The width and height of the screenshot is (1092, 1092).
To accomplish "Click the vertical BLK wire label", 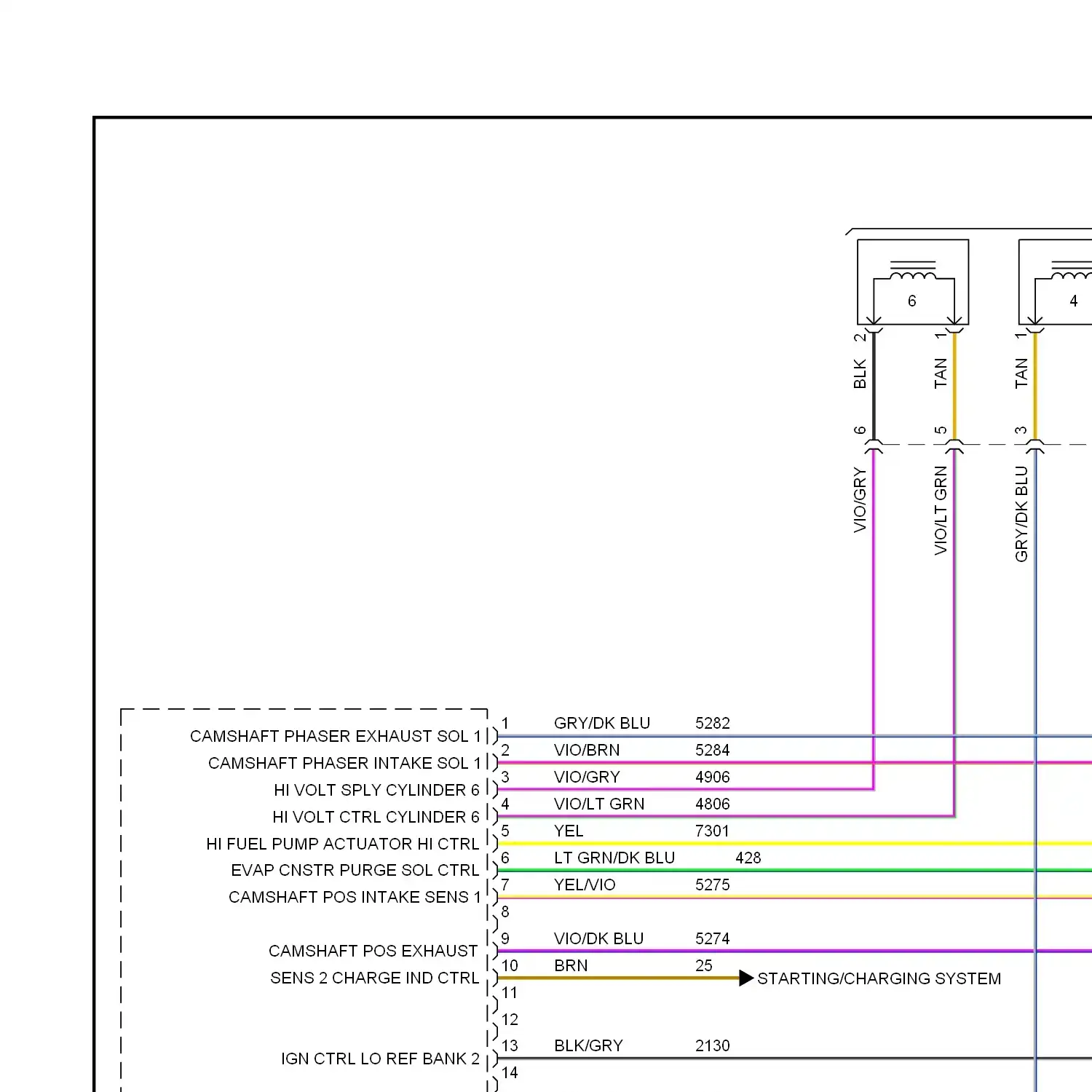I will click(860, 373).
